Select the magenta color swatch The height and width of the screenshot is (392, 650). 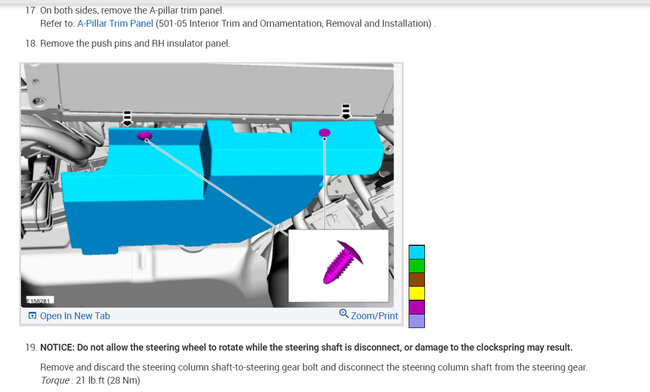tap(417, 307)
